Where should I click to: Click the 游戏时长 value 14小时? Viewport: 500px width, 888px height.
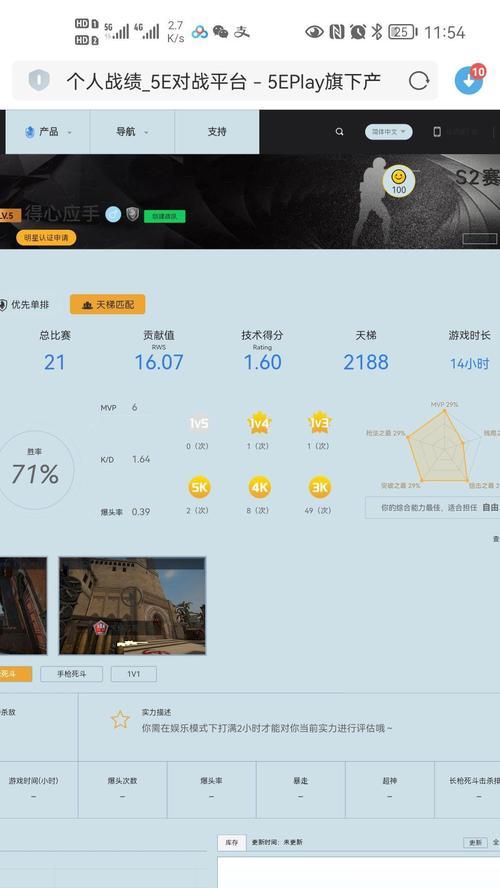[x=469, y=364]
